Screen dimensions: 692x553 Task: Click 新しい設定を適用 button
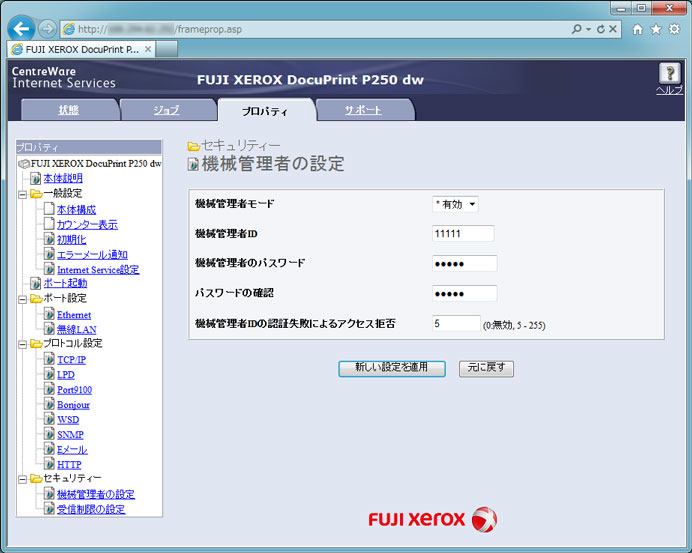tap(391, 368)
